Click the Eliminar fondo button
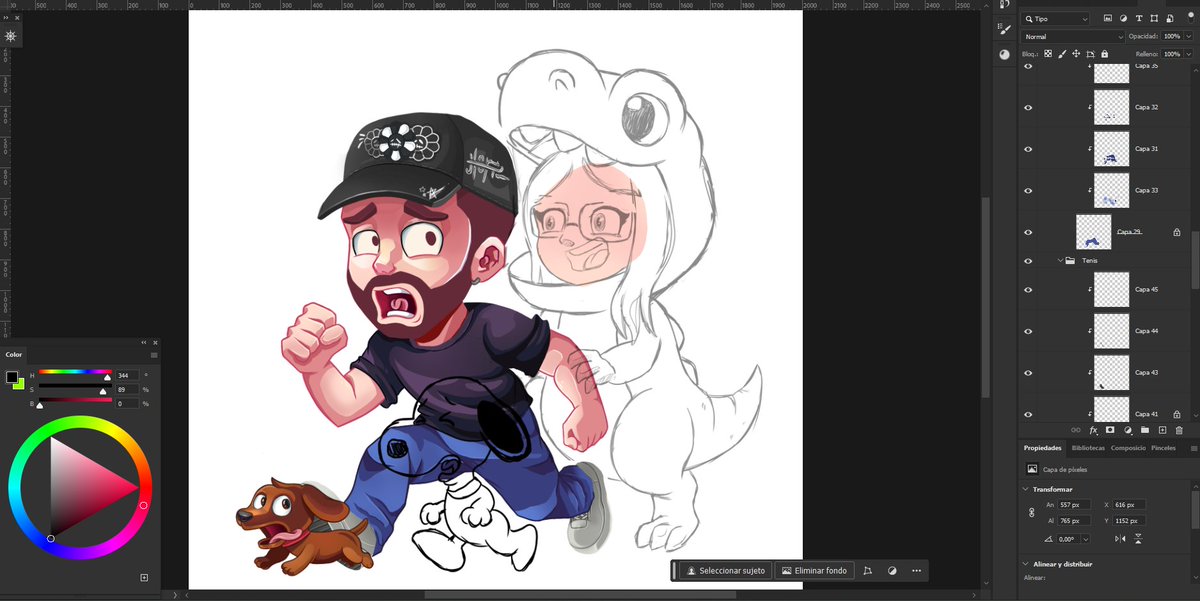The height and width of the screenshot is (601, 1200). point(814,570)
